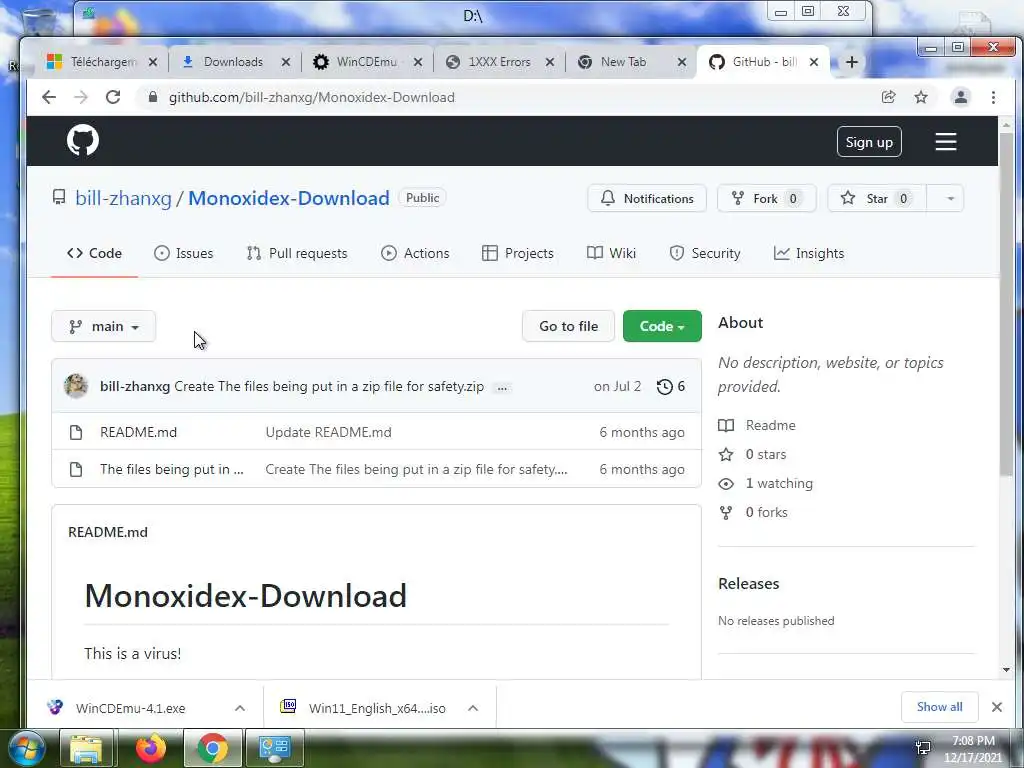Click the Sign up button
This screenshot has width=1024, height=768.
coord(869,142)
